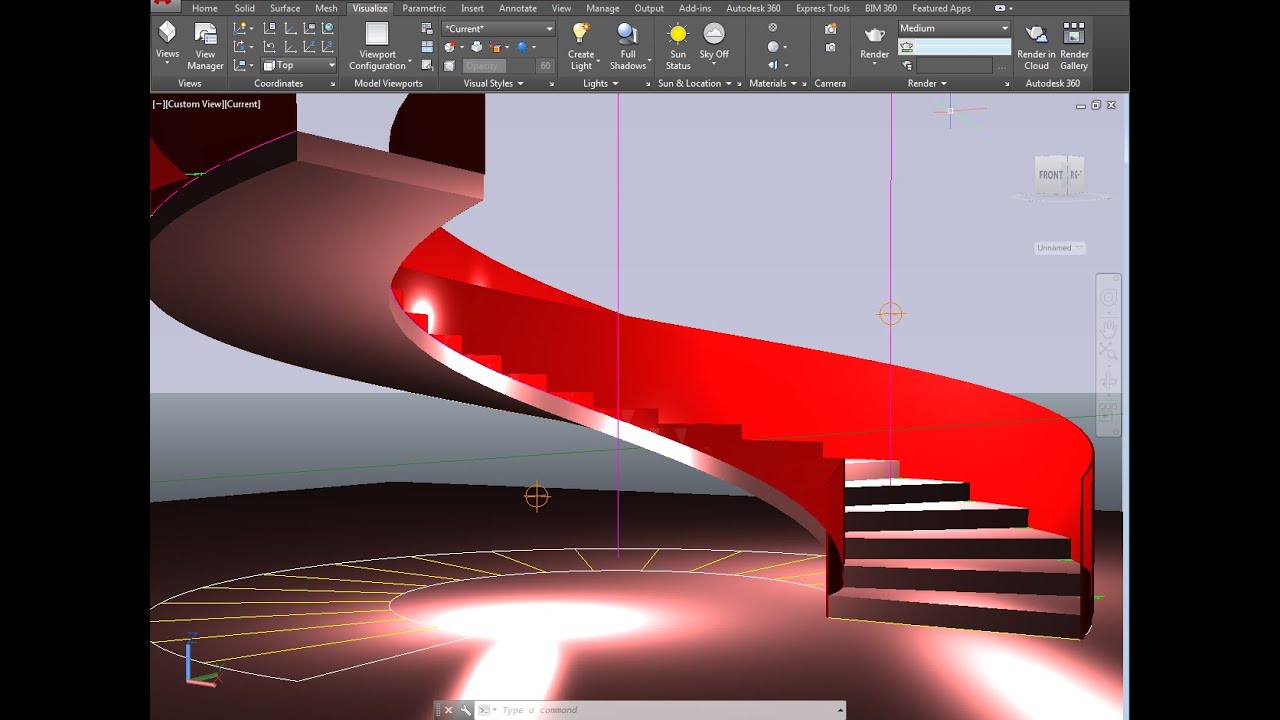The height and width of the screenshot is (720, 1280).
Task: Click the [Custom View] viewport label
Action: [x=196, y=104]
